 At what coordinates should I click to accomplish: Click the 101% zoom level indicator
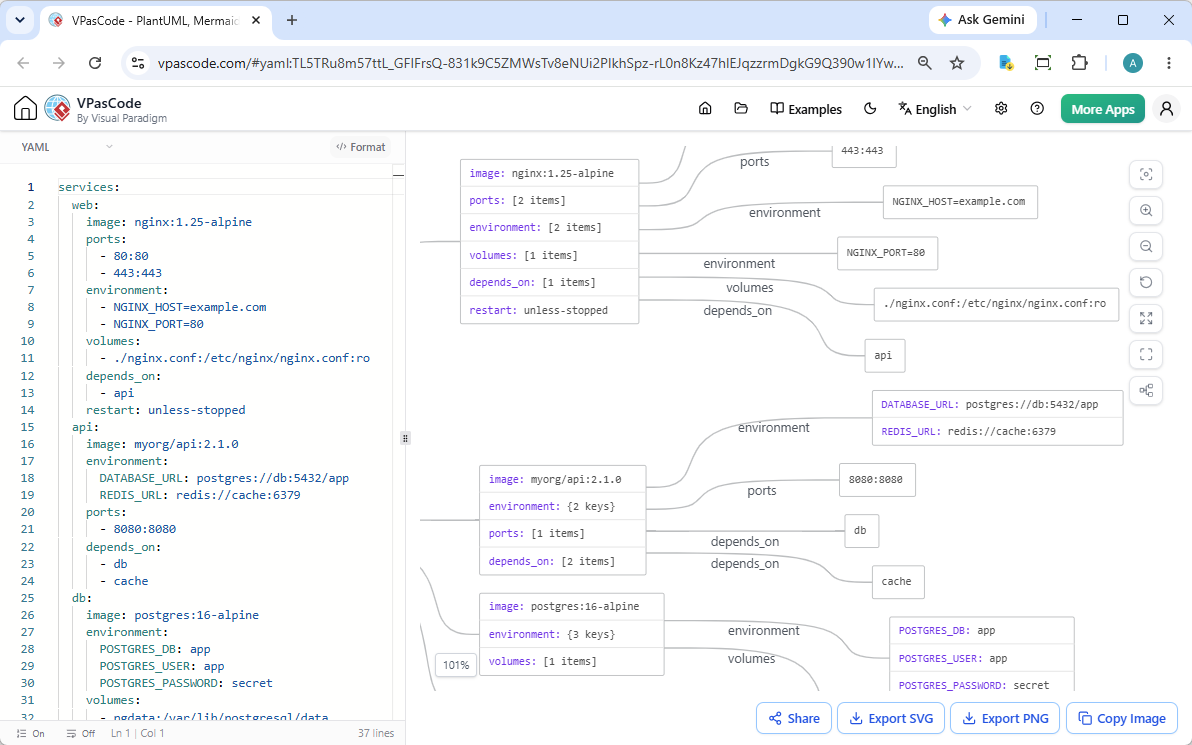click(456, 664)
